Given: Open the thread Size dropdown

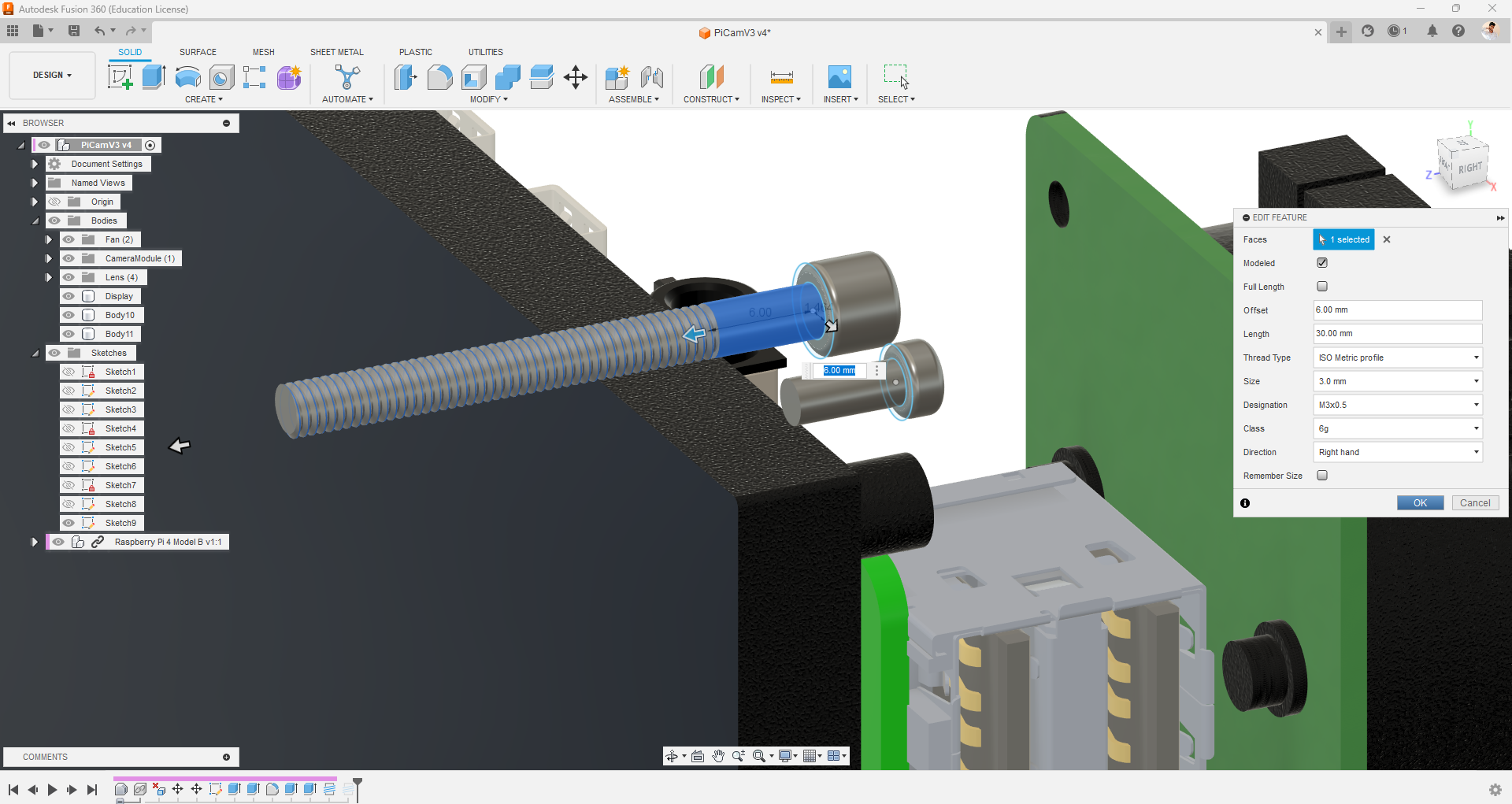Looking at the screenshot, I should [x=1398, y=381].
